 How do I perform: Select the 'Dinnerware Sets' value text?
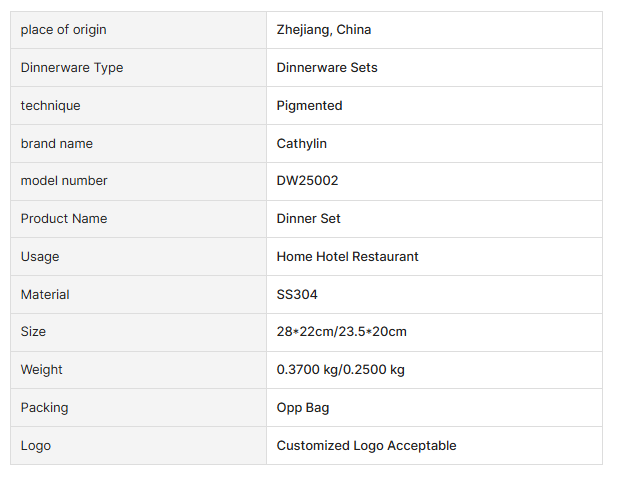pos(327,68)
